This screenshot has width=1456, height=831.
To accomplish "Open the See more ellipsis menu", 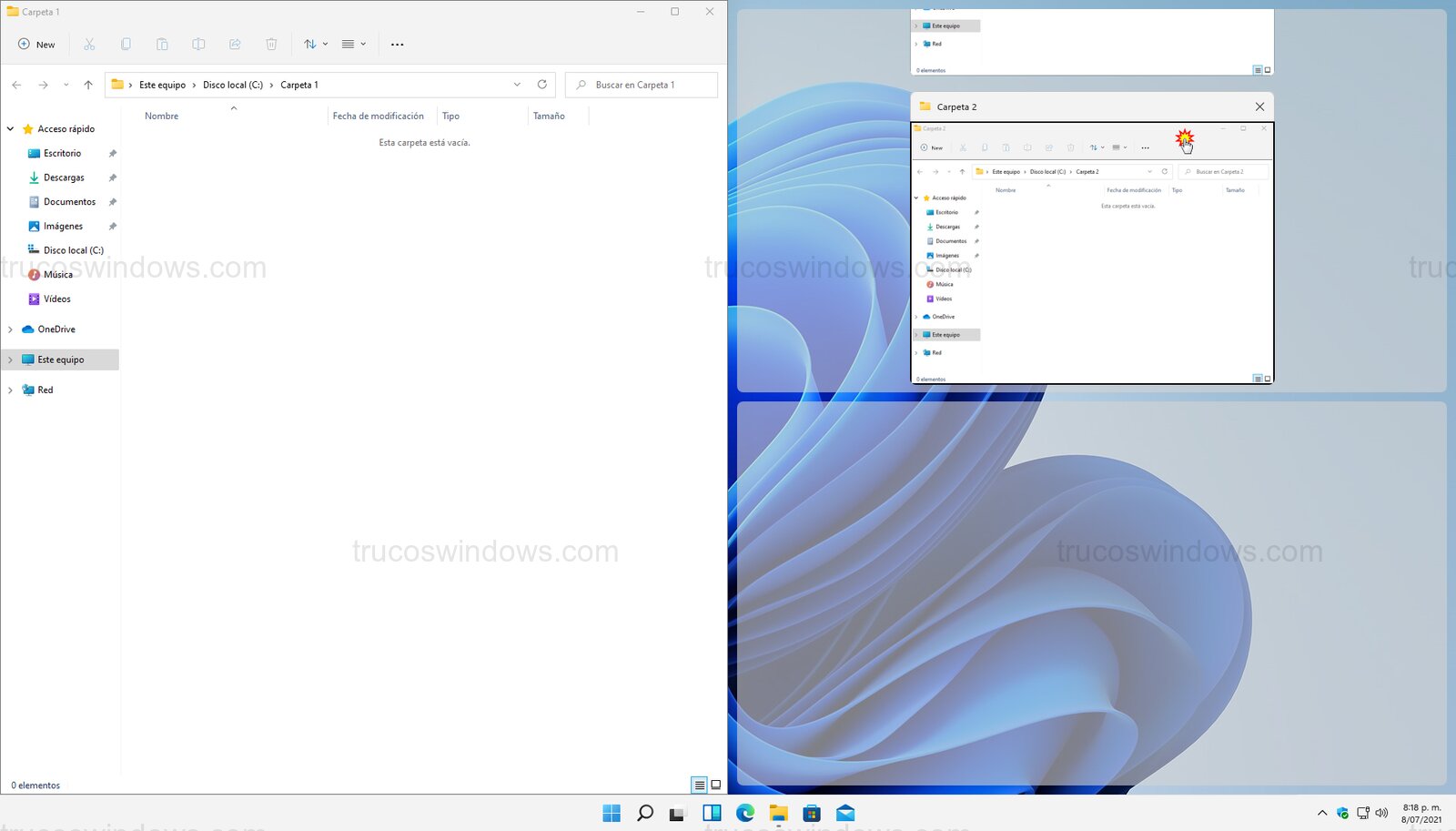I will tap(397, 45).
